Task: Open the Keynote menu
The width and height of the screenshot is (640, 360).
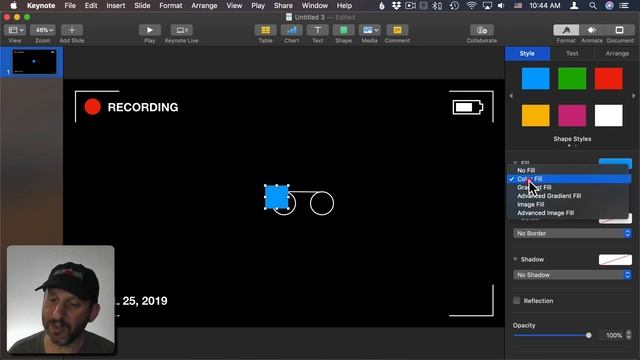Action: coord(41,6)
